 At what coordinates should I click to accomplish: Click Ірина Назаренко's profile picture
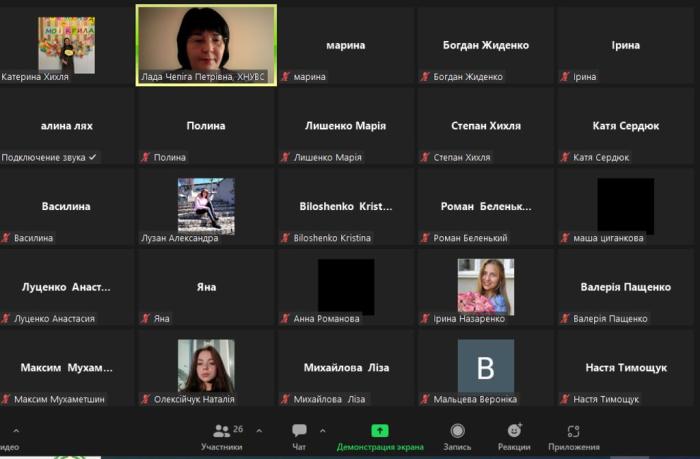click(485, 286)
